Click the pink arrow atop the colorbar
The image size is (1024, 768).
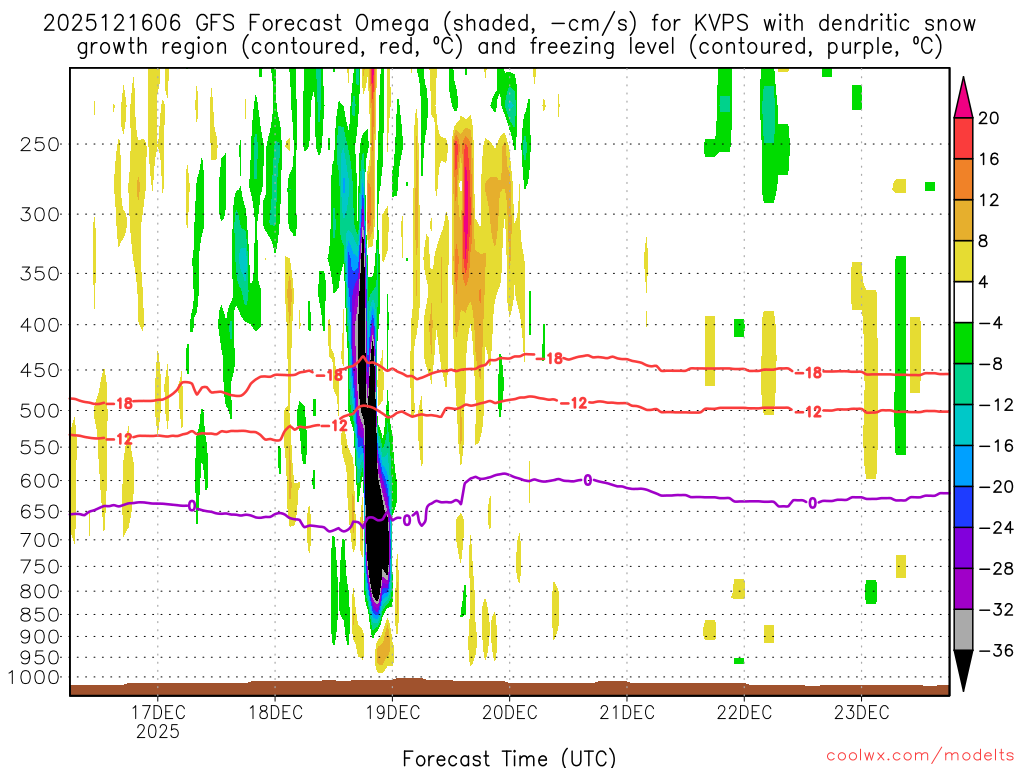[964, 95]
